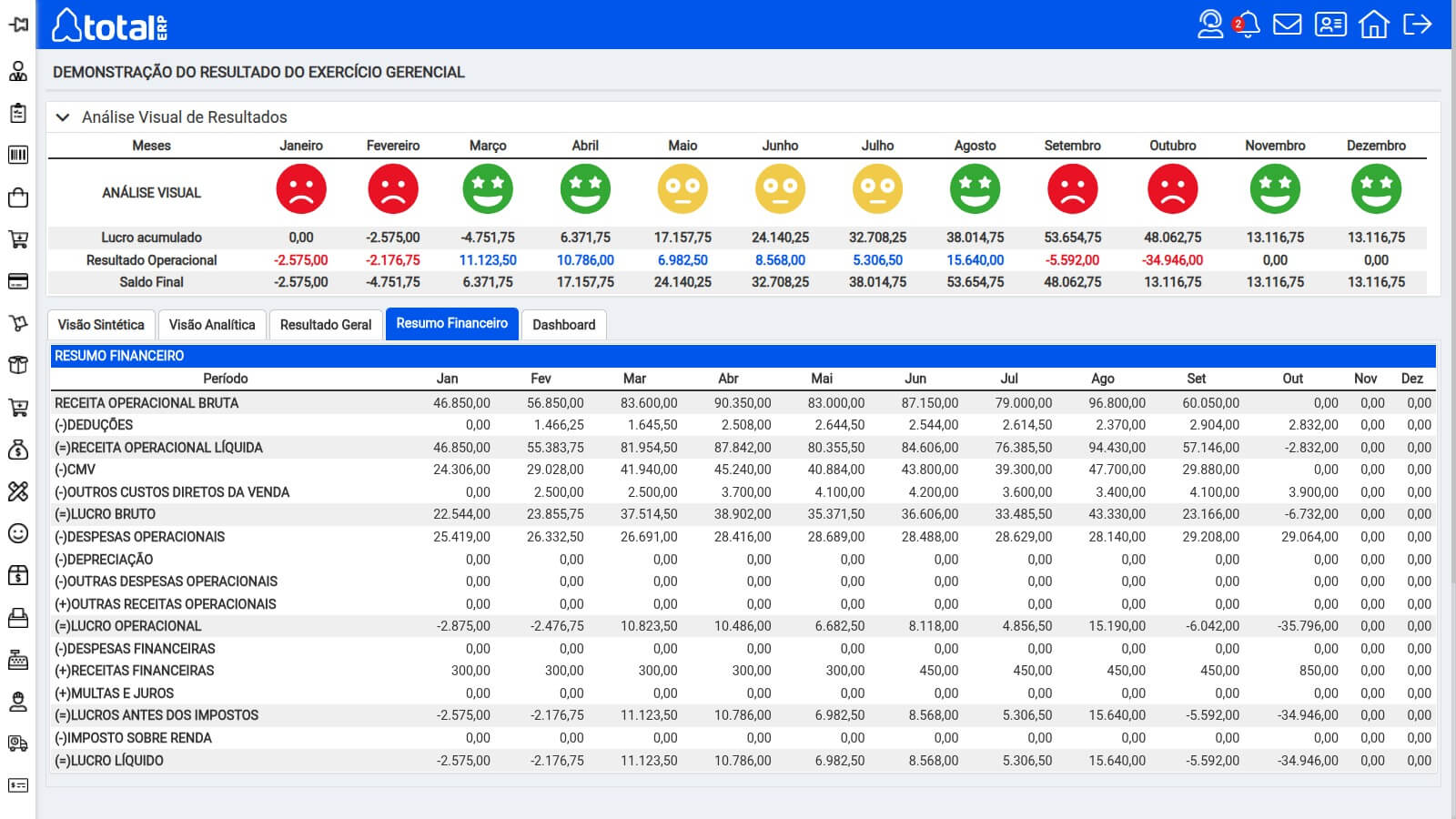
Task: Go to the home page icon
Action: click(x=1373, y=25)
